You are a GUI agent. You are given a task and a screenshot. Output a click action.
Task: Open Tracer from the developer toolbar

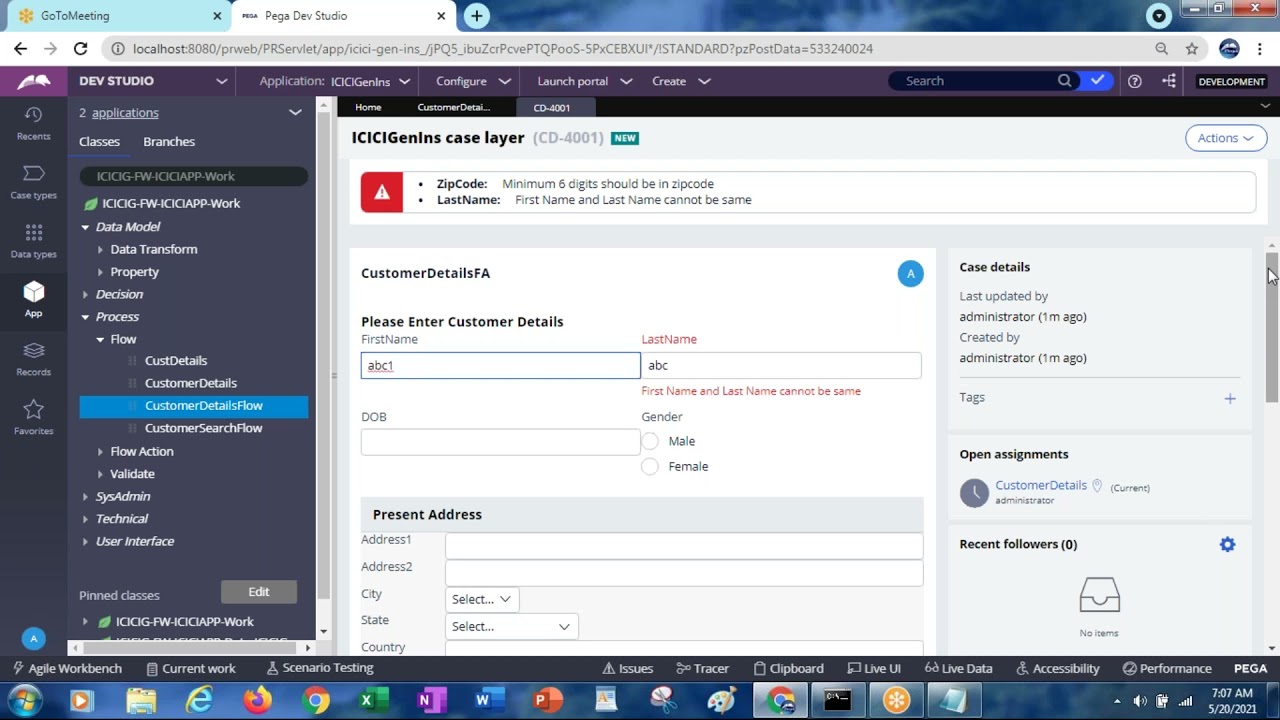tap(702, 668)
